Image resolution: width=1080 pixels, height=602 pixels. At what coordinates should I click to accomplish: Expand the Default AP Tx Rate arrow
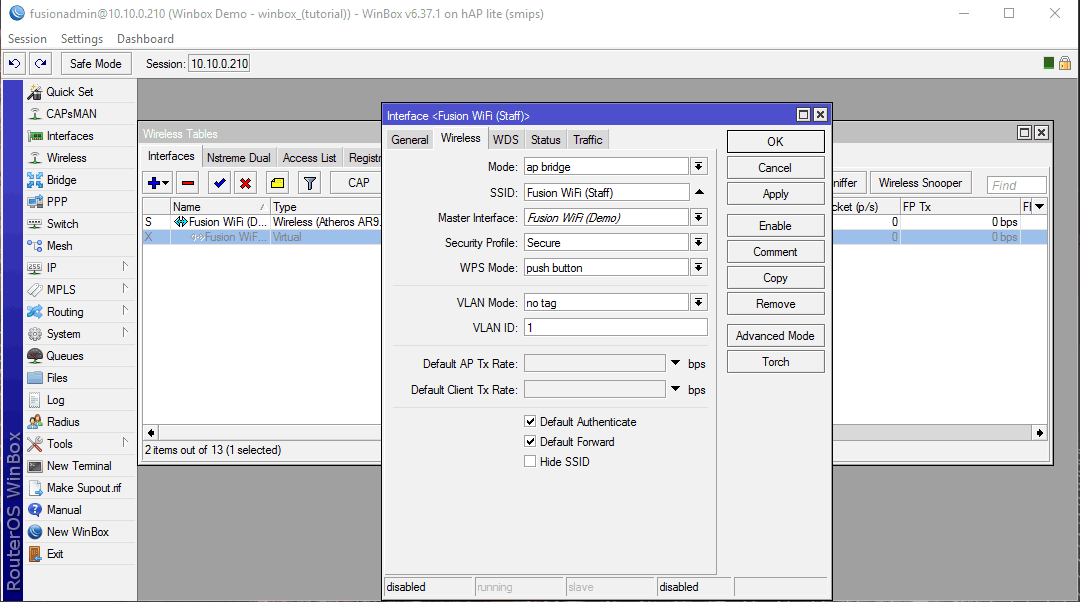pyautogui.click(x=676, y=363)
